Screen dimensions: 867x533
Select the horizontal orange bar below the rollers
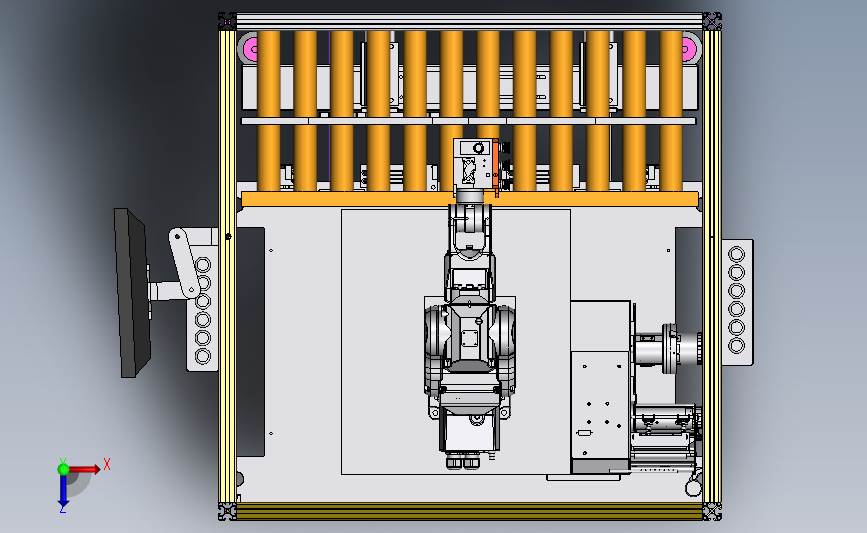coord(469,200)
